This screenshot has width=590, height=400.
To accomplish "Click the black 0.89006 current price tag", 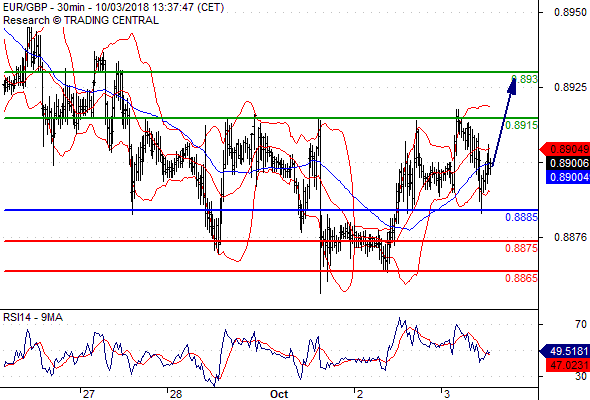I will coord(568,163).
